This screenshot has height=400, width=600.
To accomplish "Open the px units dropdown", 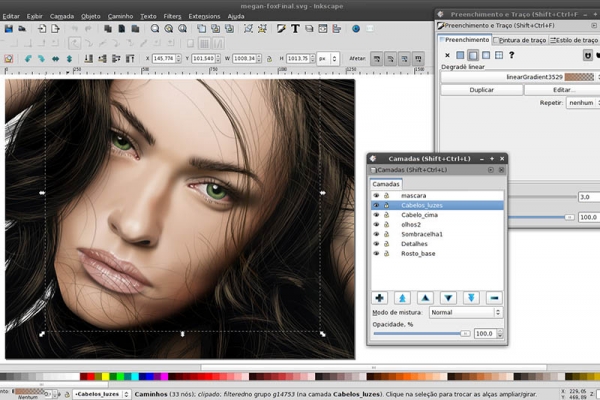I will point(328,59).
